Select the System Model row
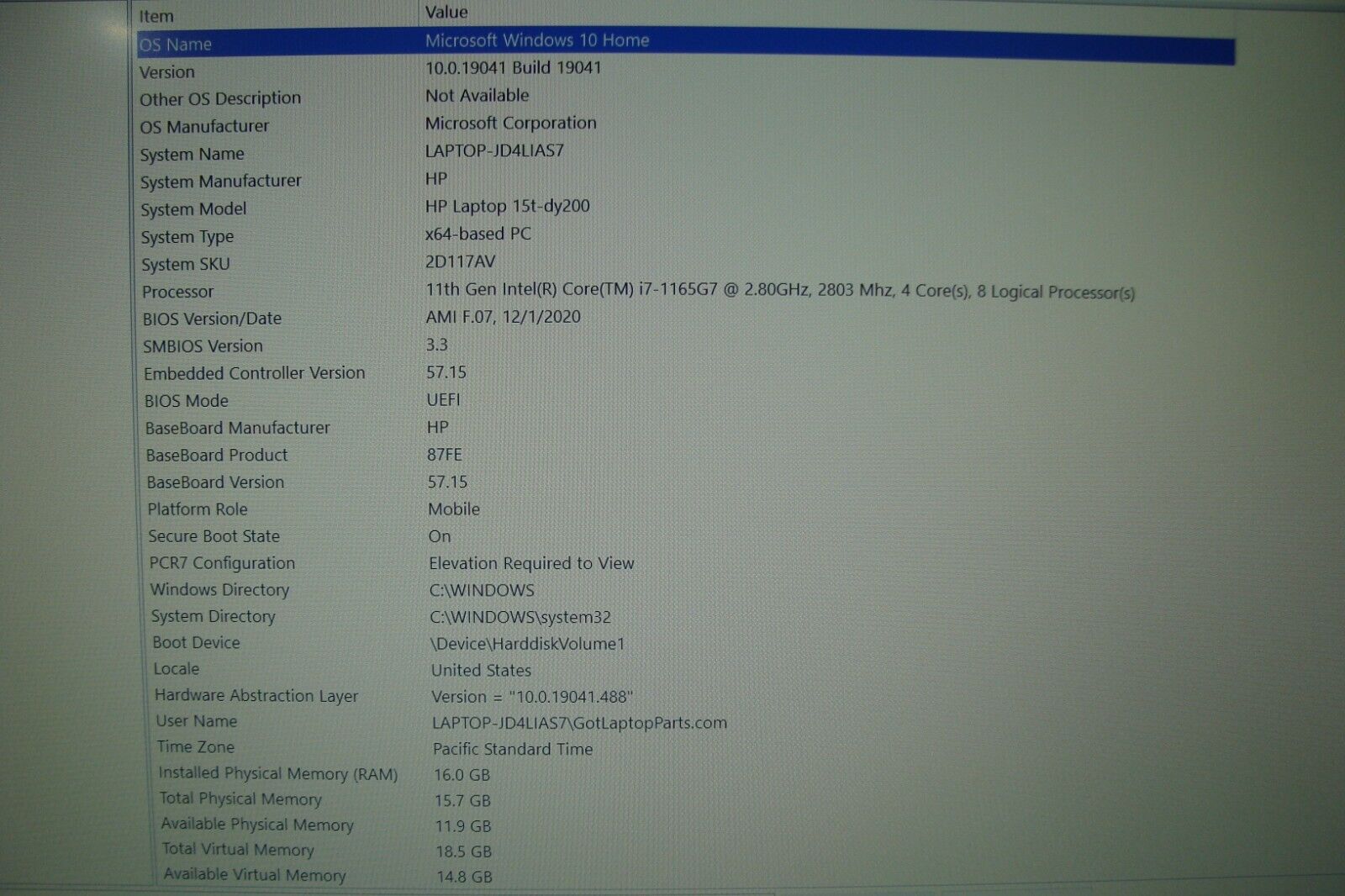This screenshot has height=896, width=1345. point(193,209)
